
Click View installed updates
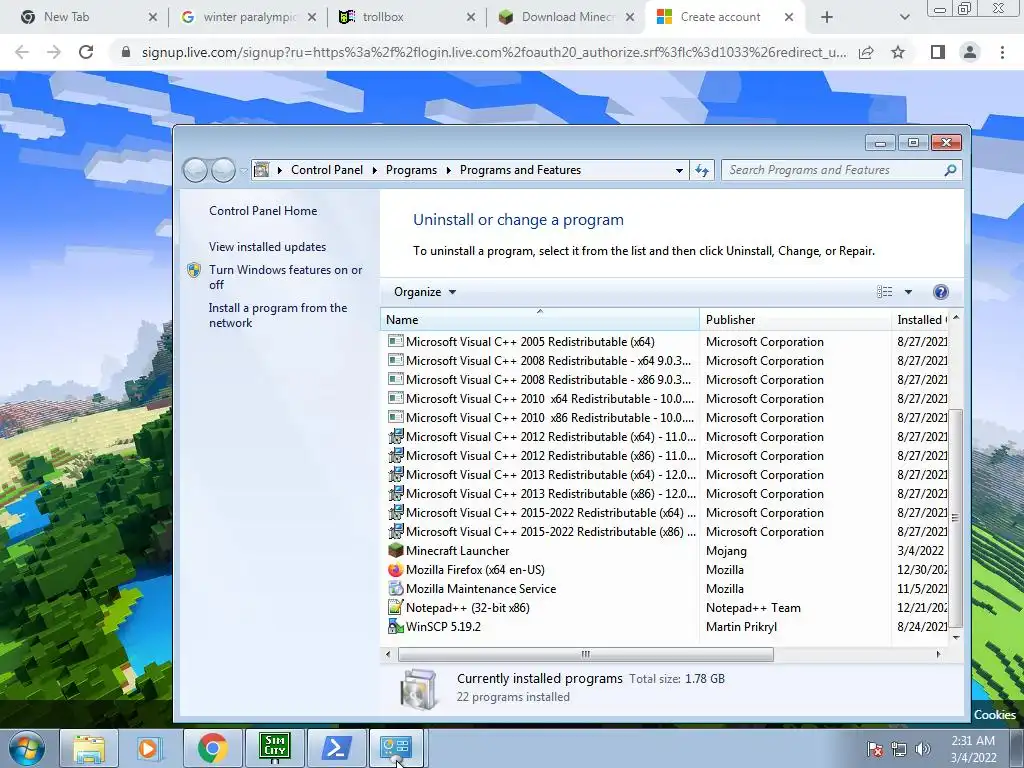(267, 247)
